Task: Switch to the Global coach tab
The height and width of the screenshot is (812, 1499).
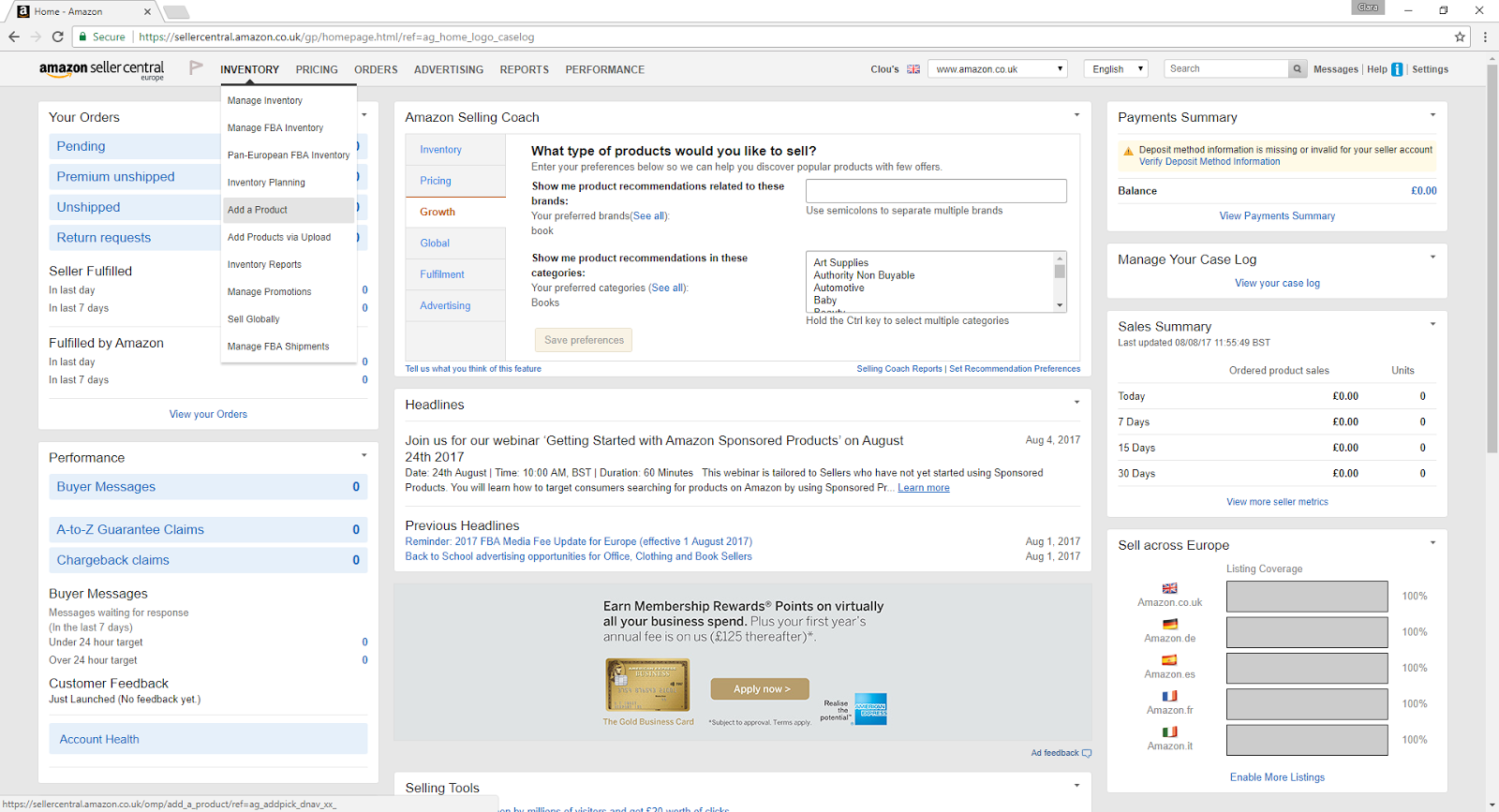Action: pyautogui.click(x=455, y=243)
